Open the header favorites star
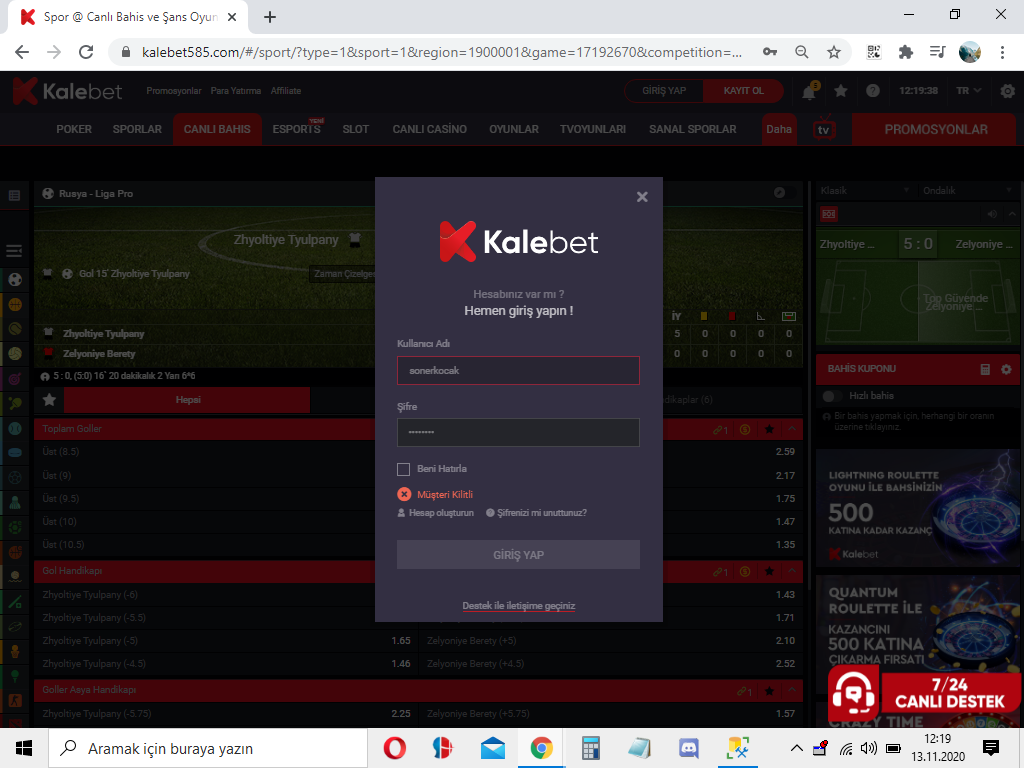The image size is (1024, 768). pos(841,91)
